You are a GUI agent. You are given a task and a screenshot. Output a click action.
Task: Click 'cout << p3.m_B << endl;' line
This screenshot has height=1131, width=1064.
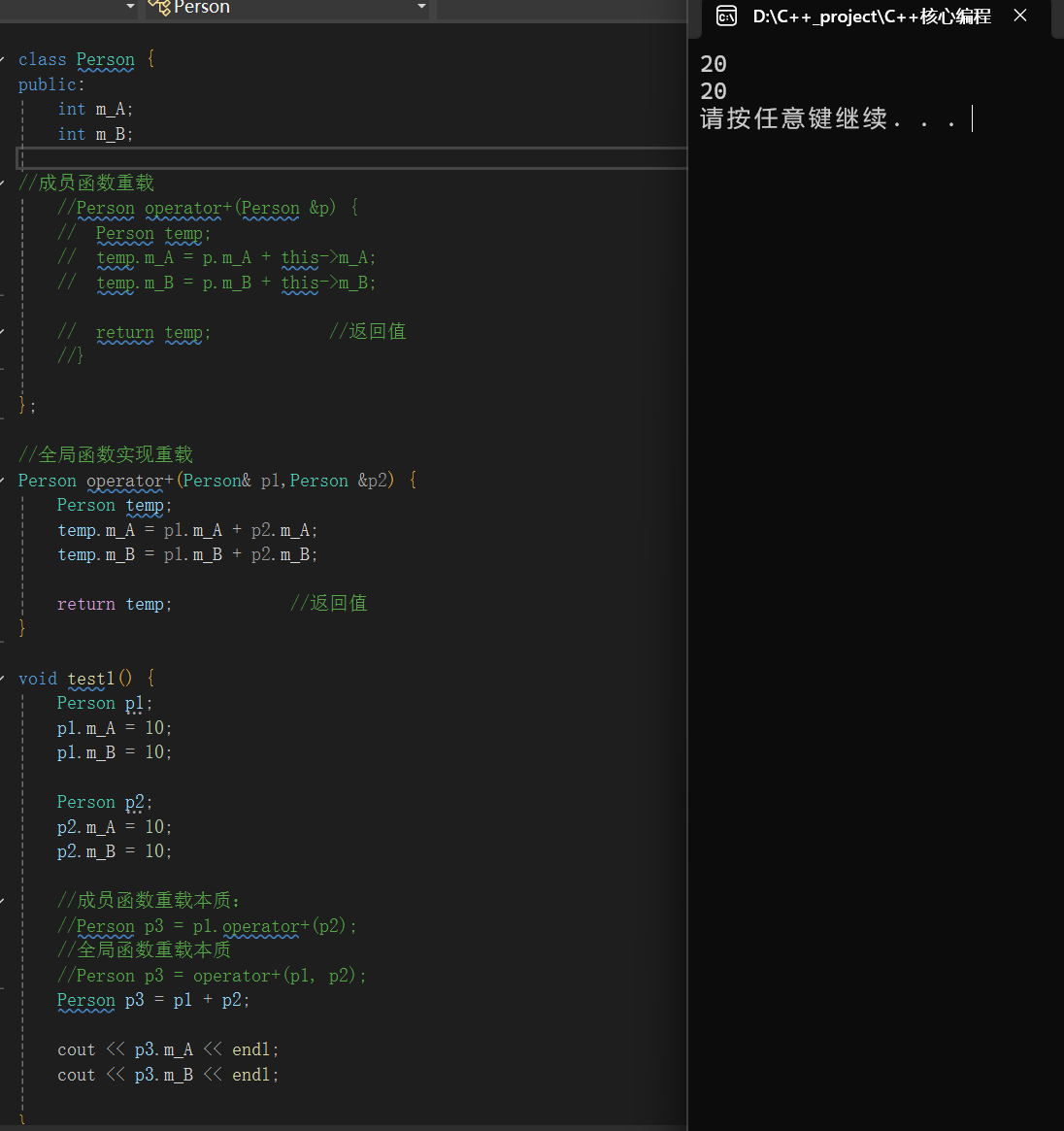[168, 1075]
